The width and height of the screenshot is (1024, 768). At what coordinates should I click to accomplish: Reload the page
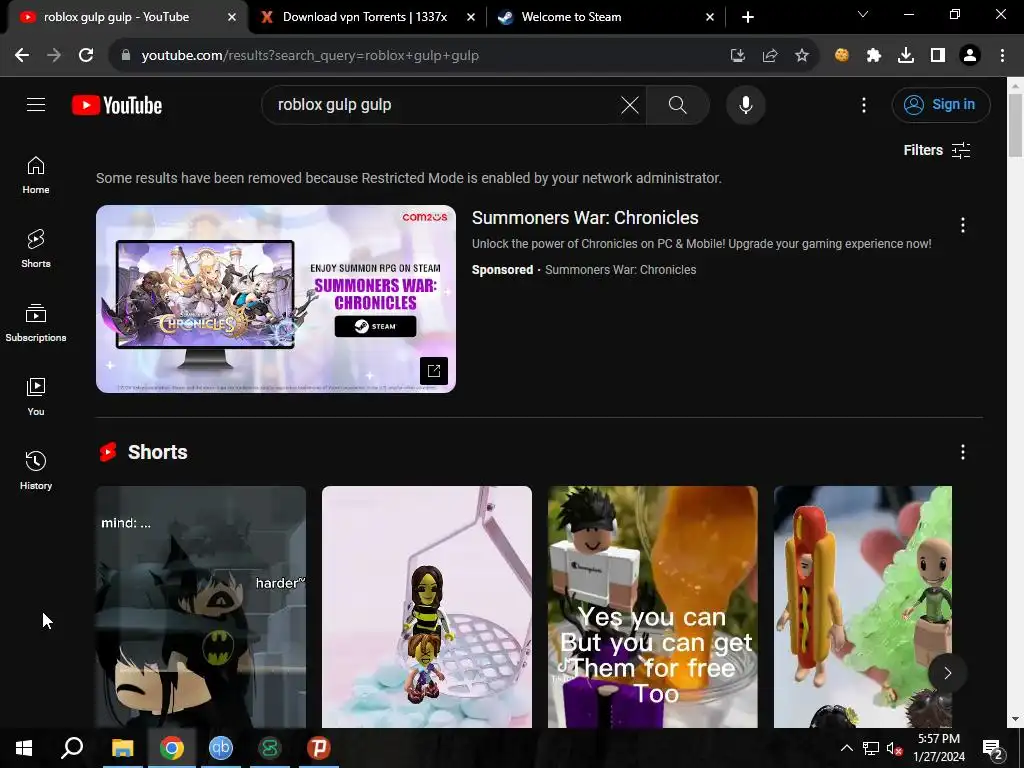(x=86, y=56)
